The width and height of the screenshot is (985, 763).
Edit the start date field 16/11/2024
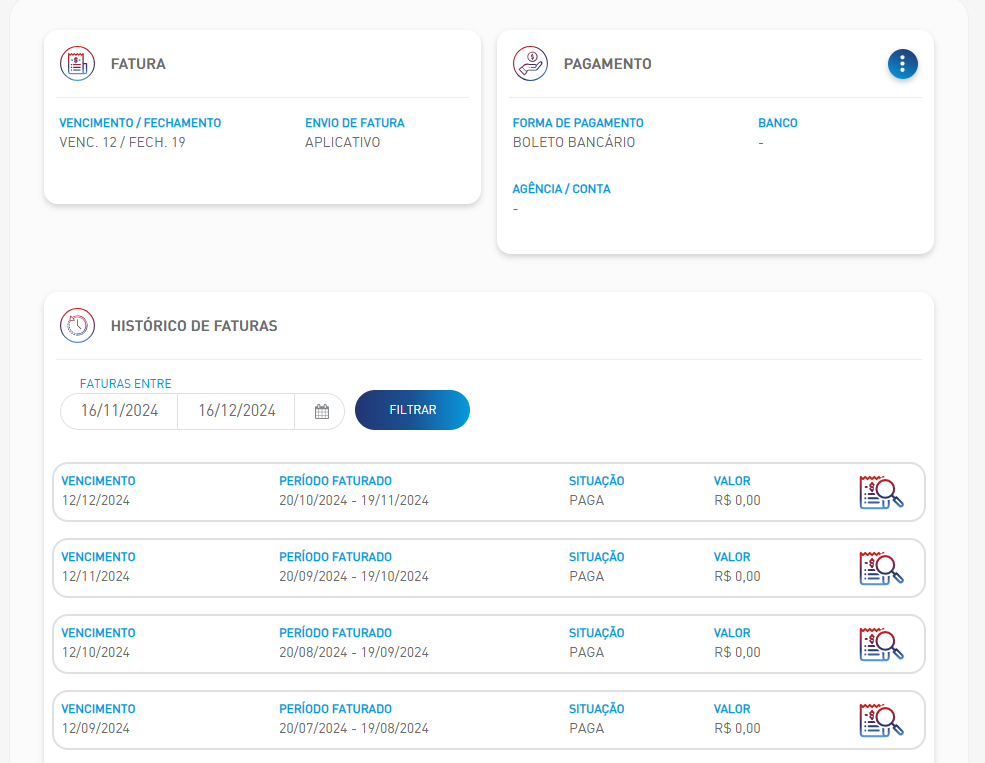pyautogui.click(x=119, y=411)
